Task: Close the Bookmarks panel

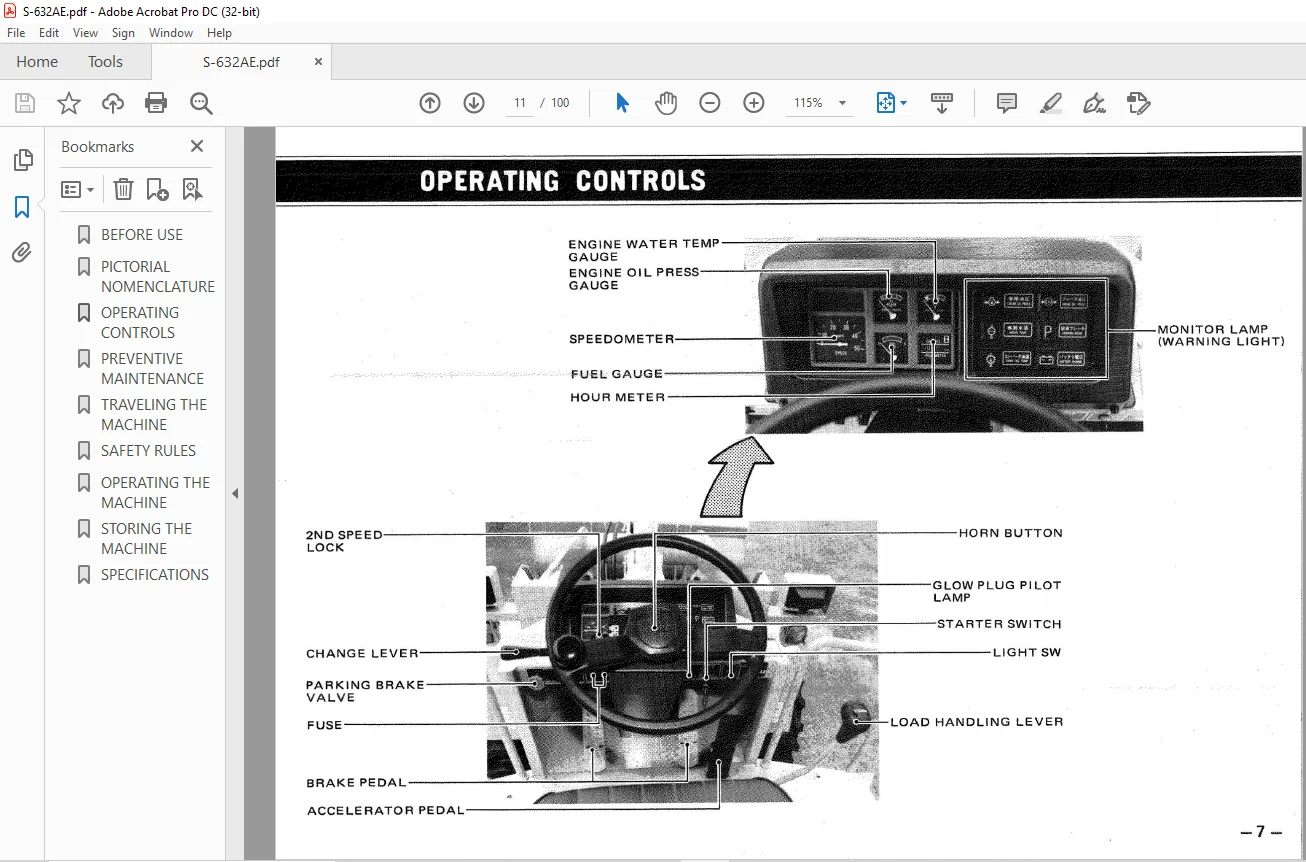Action: coord(197,146)
